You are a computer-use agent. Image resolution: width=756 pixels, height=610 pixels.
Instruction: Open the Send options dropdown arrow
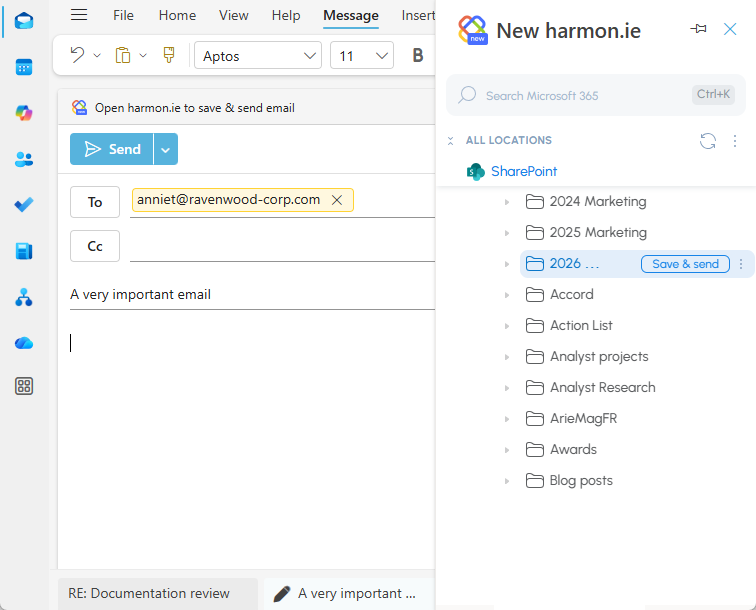pyautogui.click(x=165, y=149)
